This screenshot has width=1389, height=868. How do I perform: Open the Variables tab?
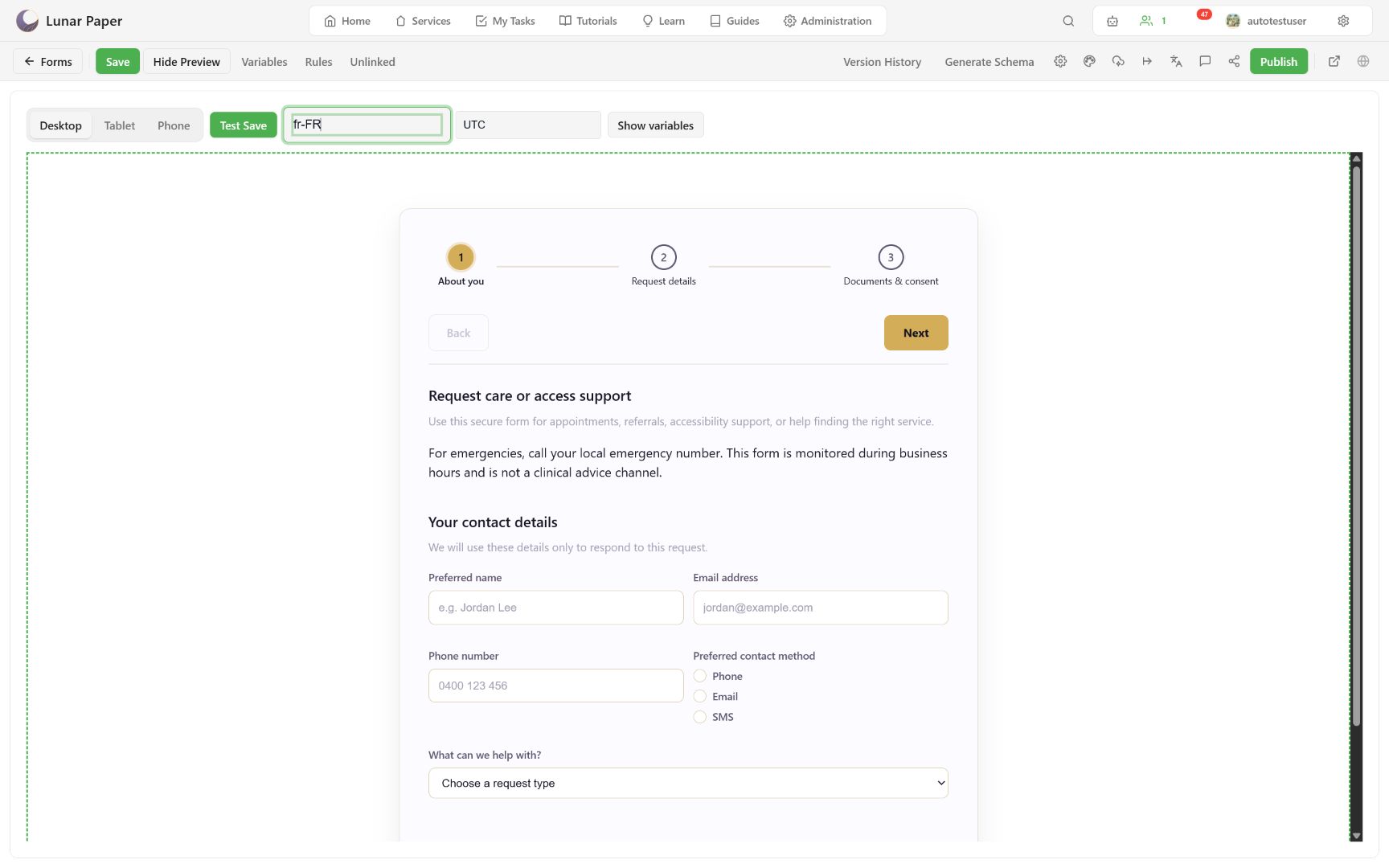click(x=264, y=62)
